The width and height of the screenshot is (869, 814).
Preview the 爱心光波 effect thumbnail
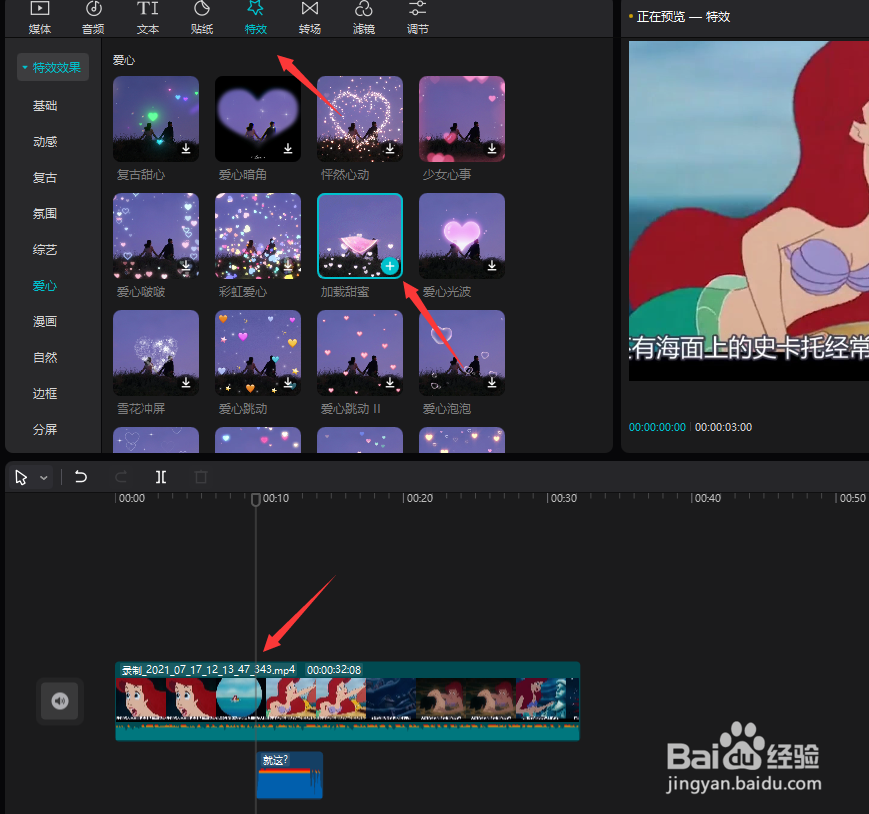point(462,236)
